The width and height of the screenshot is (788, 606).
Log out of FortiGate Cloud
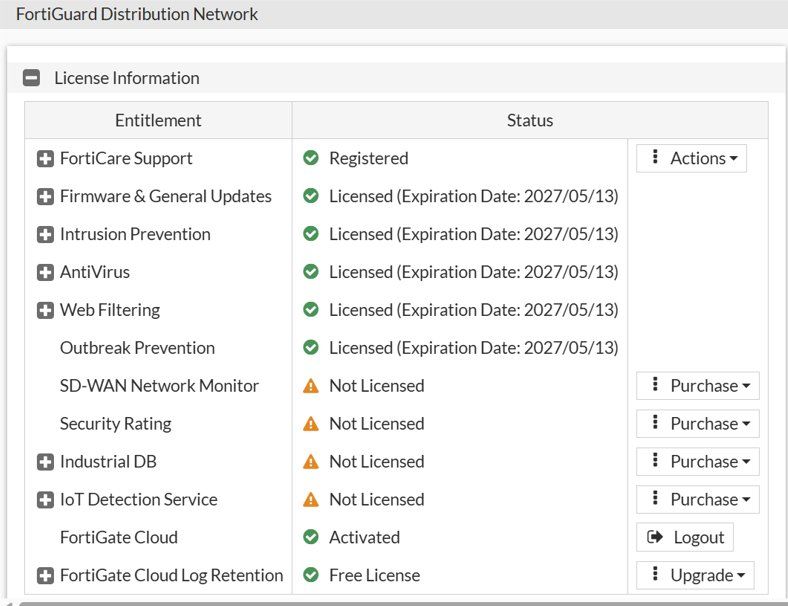coord(684,537)
